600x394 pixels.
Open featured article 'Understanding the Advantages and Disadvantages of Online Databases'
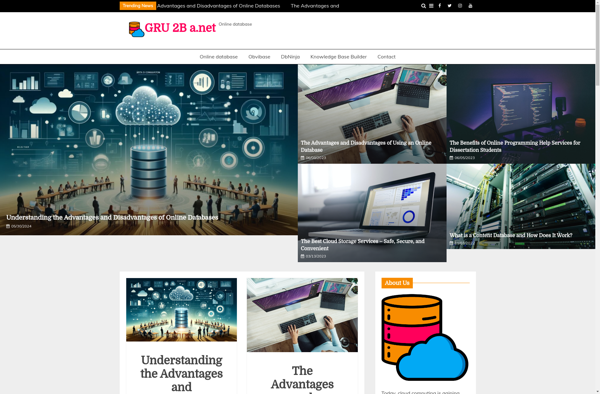(x=112, y=217)
